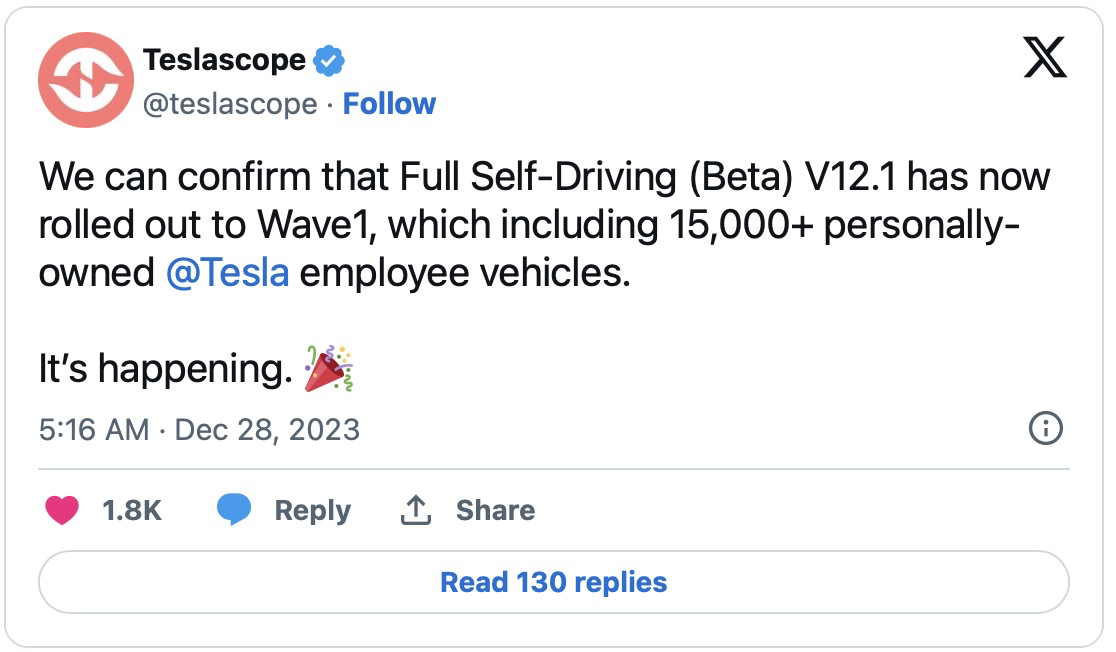Open the @Tesla mention link
This screenshot has height=652, width=1116.
[x=227, y=273]
